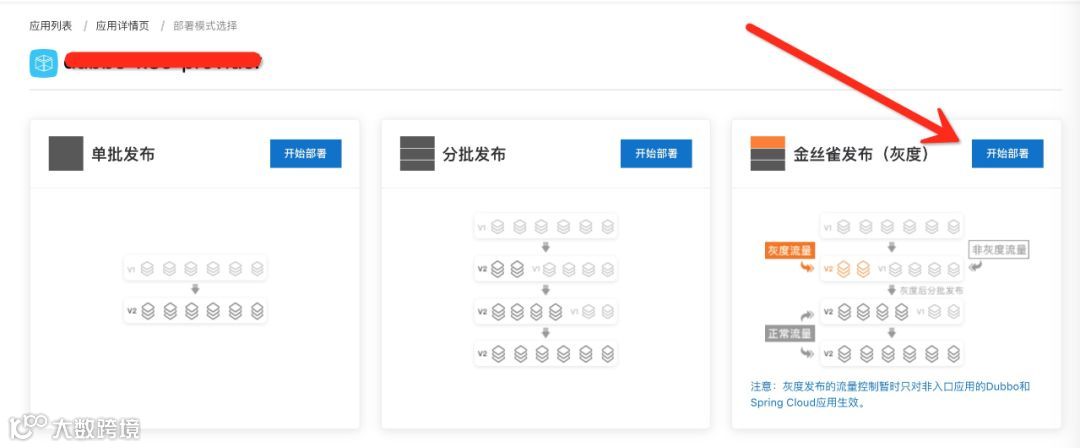
Task: Click the blue cube application icon
Action: 43,63
